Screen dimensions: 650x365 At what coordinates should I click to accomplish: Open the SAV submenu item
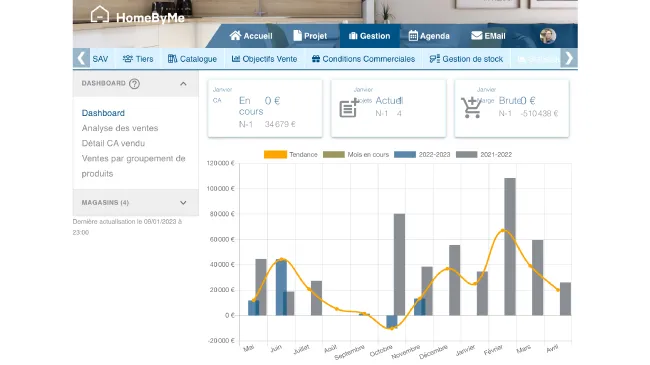click(x=100, y=59)
